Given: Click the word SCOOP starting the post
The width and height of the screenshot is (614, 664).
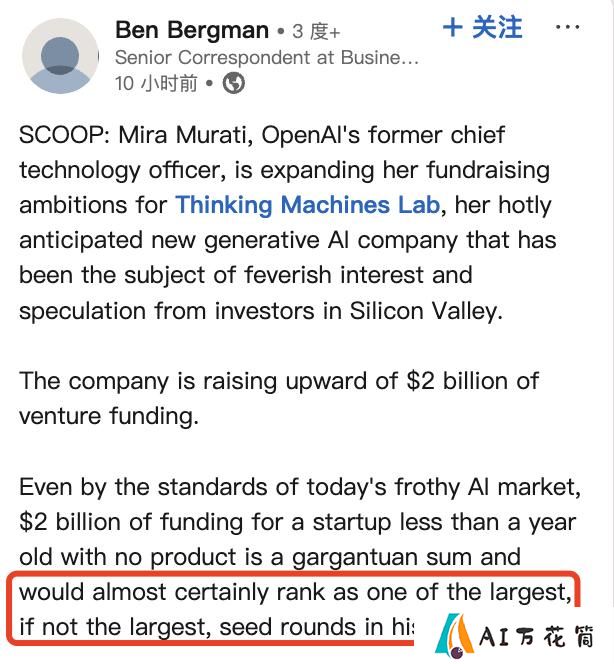Looking at the screenshot, I should click(x=61, y=135).
